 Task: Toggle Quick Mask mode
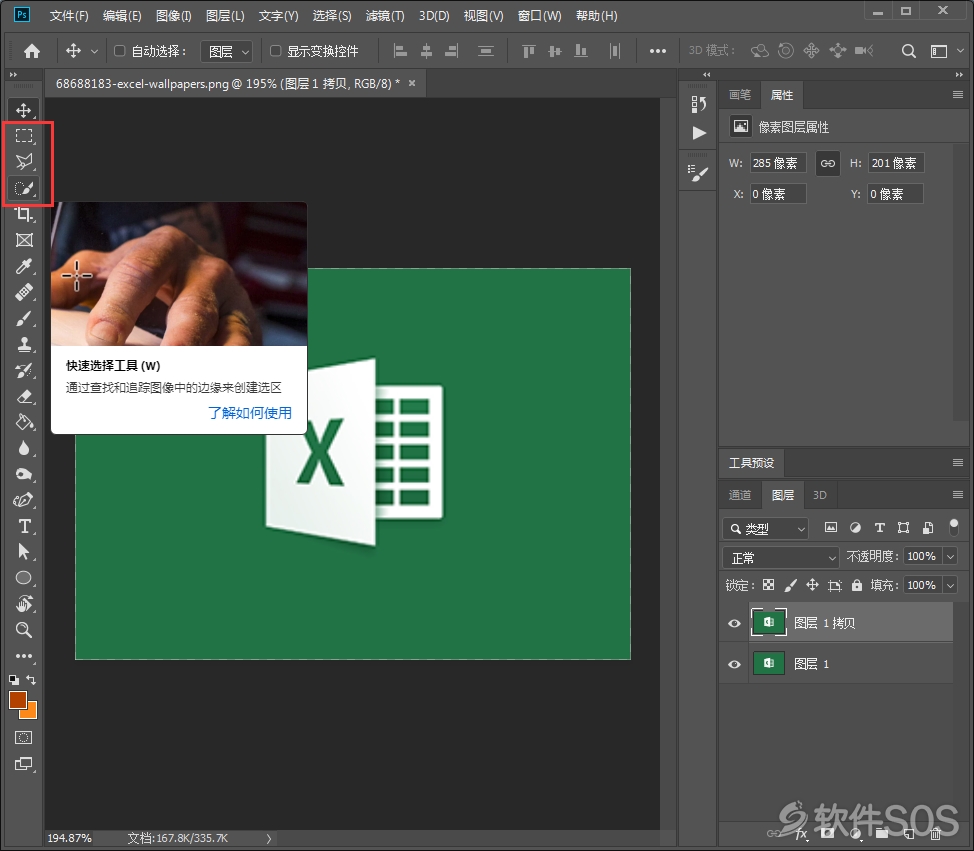click(x=24, y=737)
